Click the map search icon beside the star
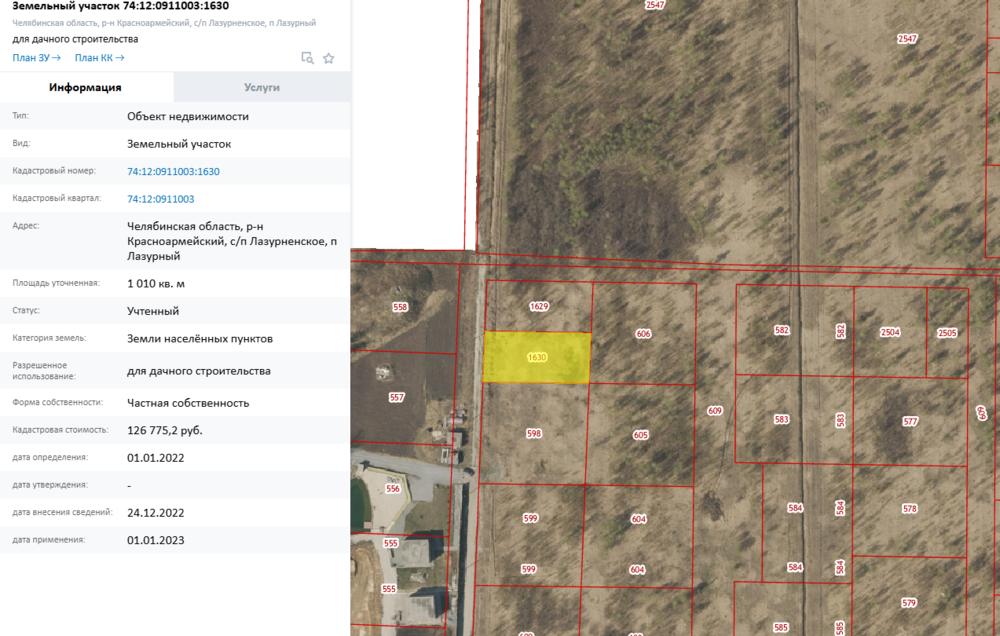Screen dimensions: 1000x636 pyautogui.click(x=307, y=58)
